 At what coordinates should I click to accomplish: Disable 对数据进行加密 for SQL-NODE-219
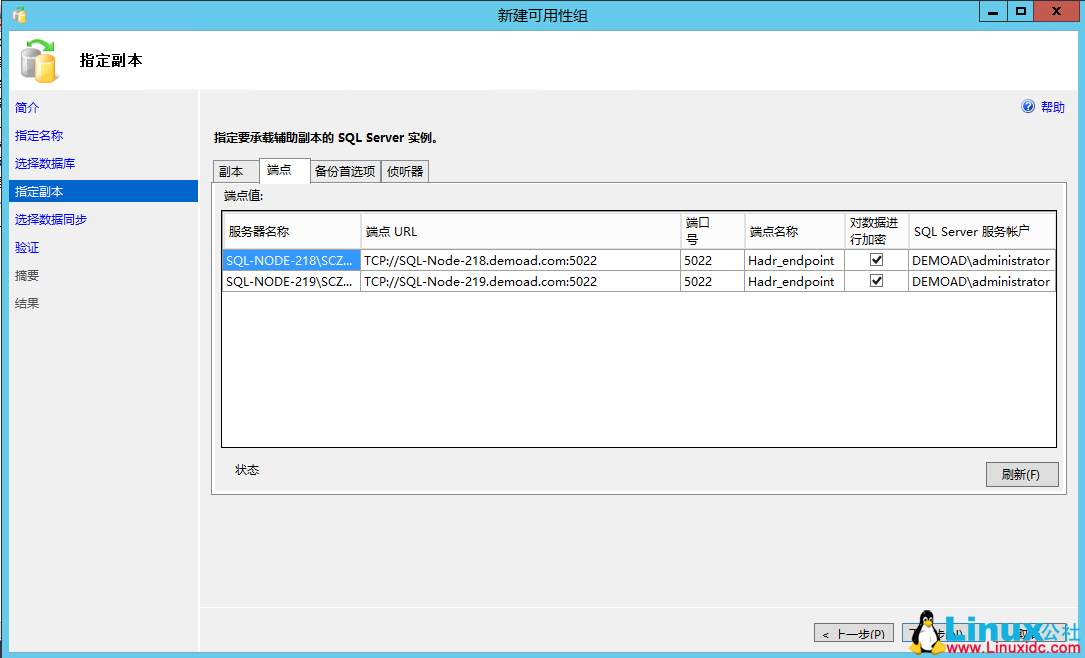pyautogui.click(x=877, y=281)
